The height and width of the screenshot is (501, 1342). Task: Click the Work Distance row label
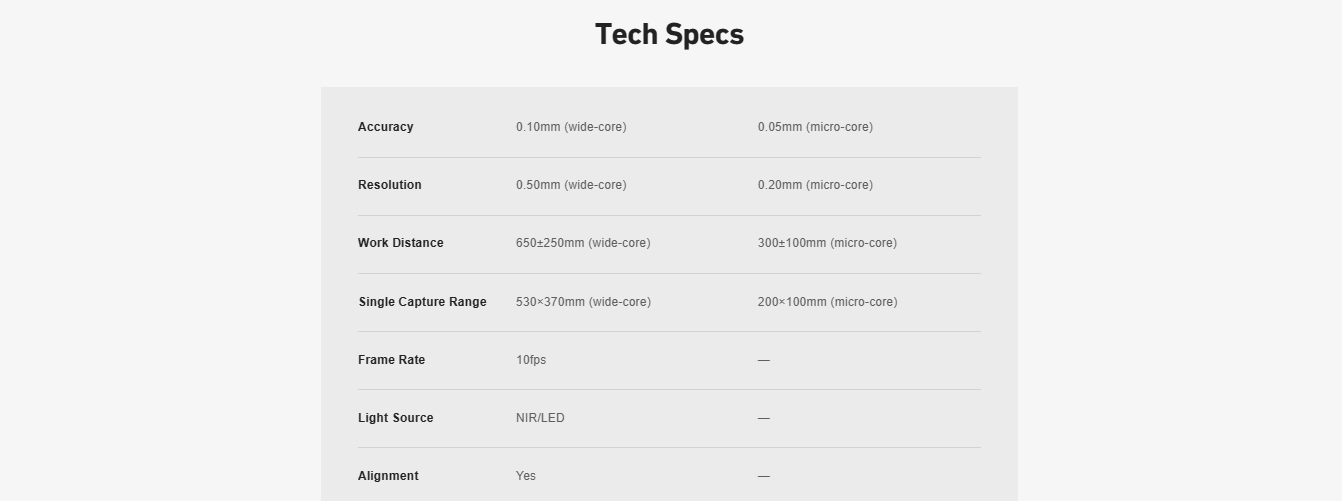400,243
